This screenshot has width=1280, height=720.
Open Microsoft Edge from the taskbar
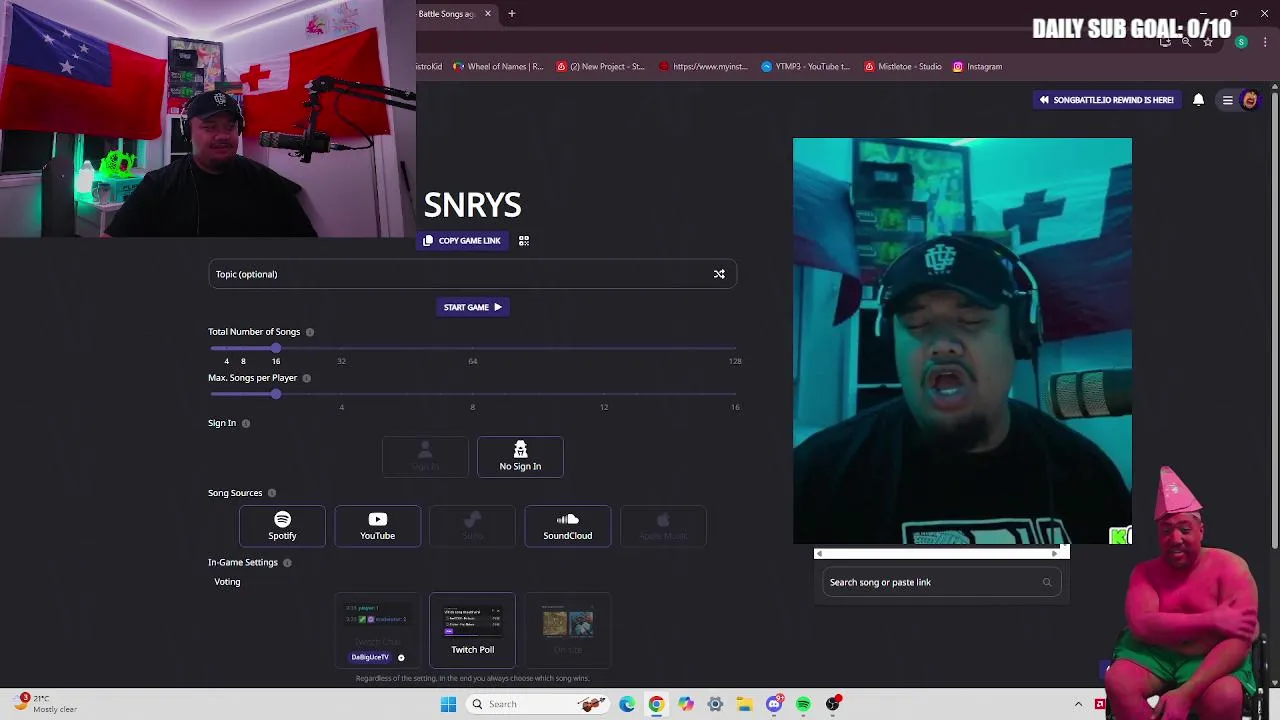pyautogui.click(x=627, y=704)
